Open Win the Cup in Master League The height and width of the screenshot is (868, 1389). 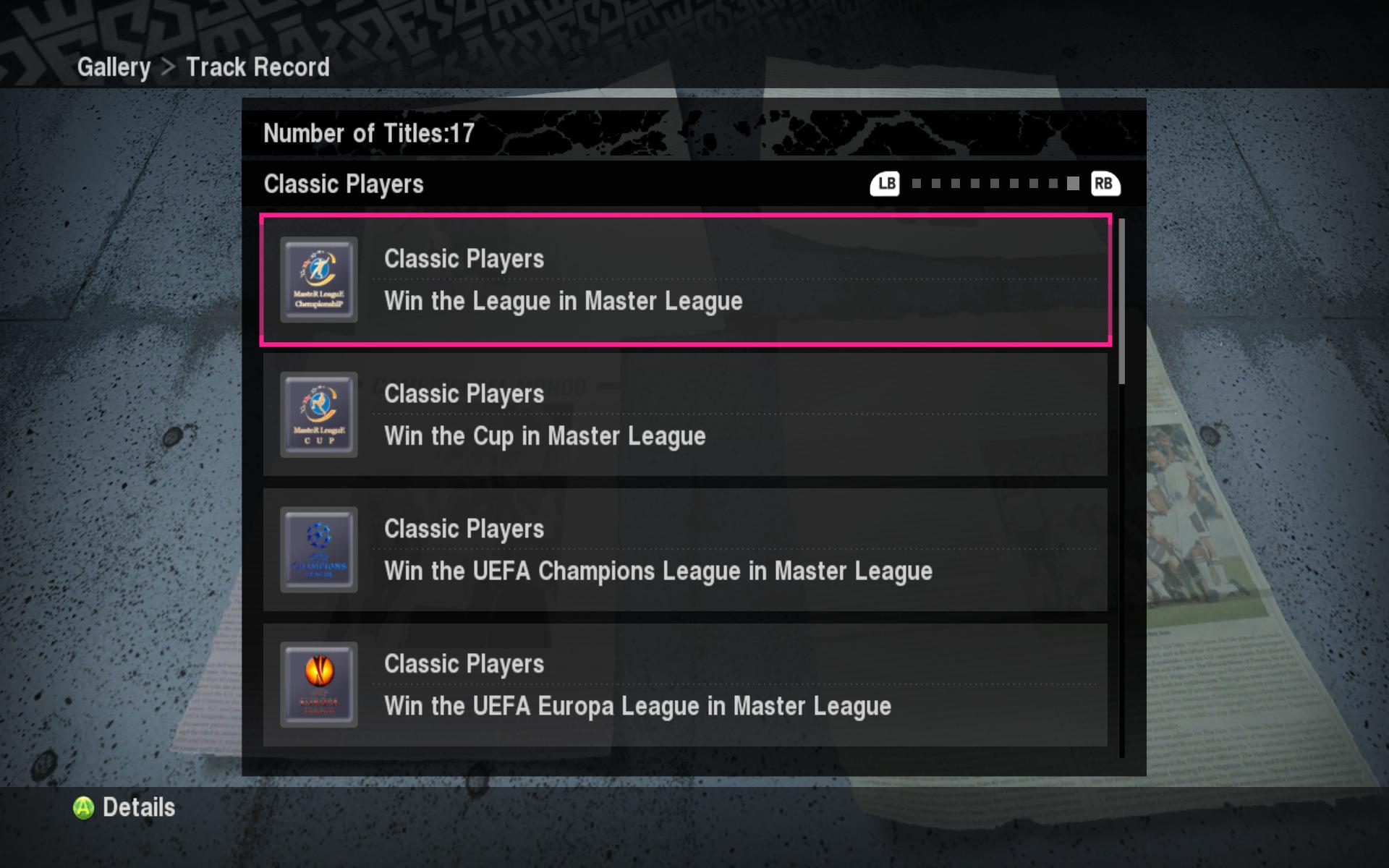pos(685,414)
